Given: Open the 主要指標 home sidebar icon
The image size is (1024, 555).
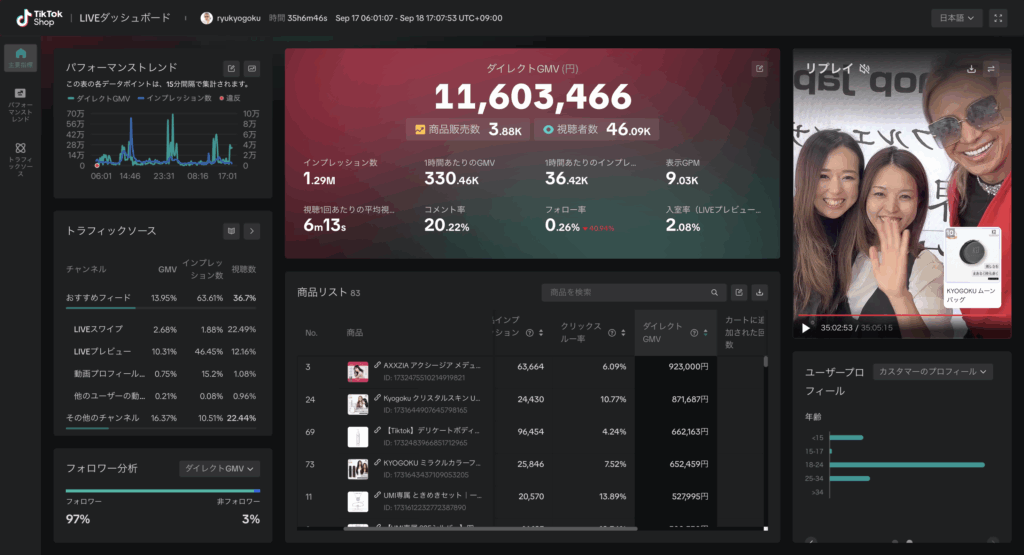Looking at the screenshot, I should tap(20, 56).
